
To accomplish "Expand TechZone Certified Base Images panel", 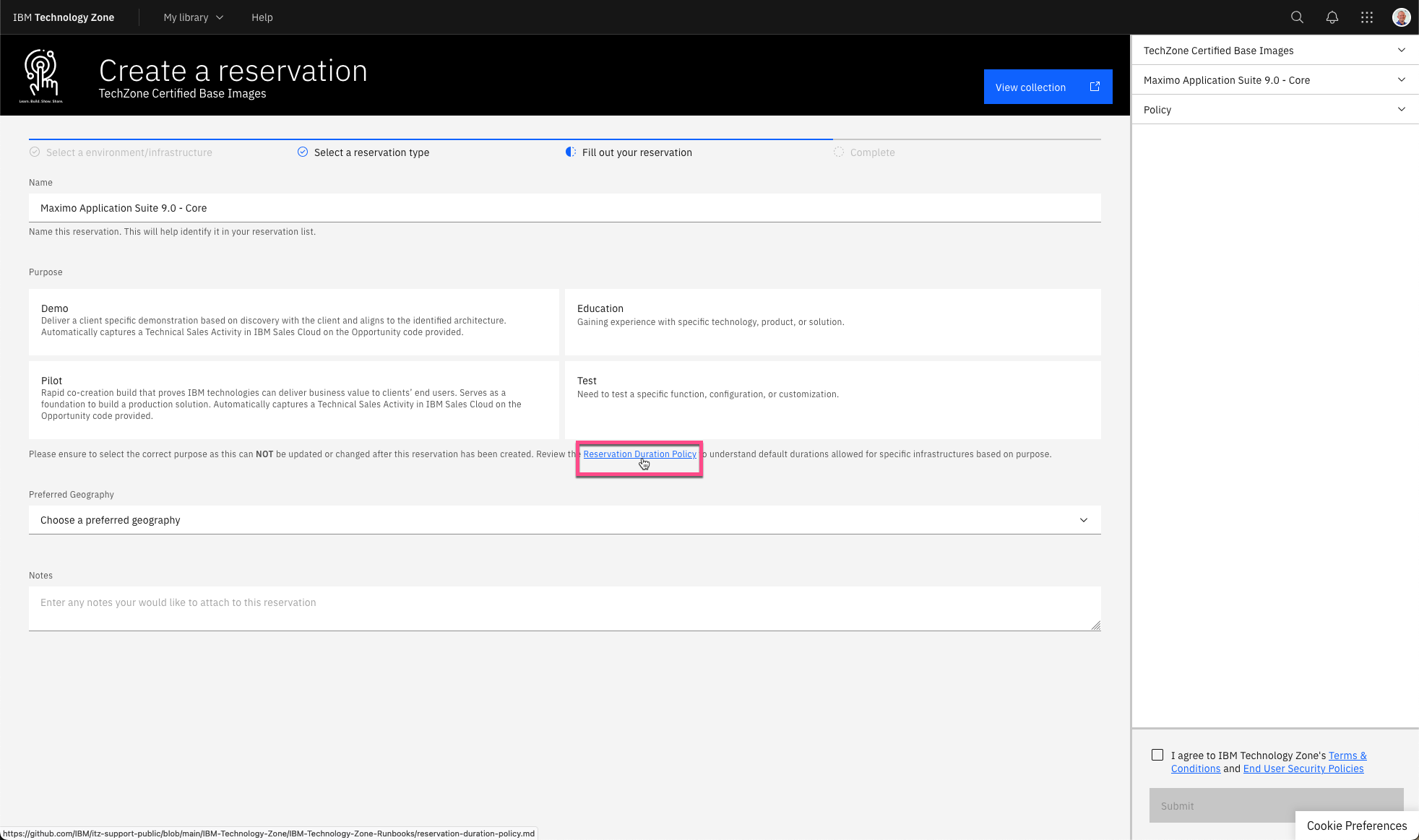I will (1275, 51).
